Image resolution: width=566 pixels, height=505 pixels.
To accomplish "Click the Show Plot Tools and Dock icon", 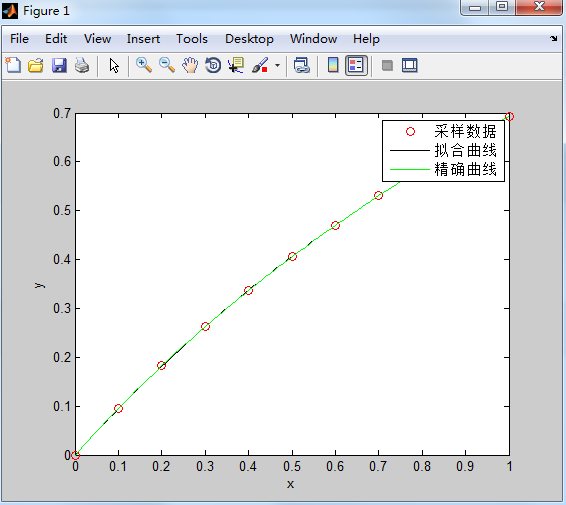I will 410,65.
